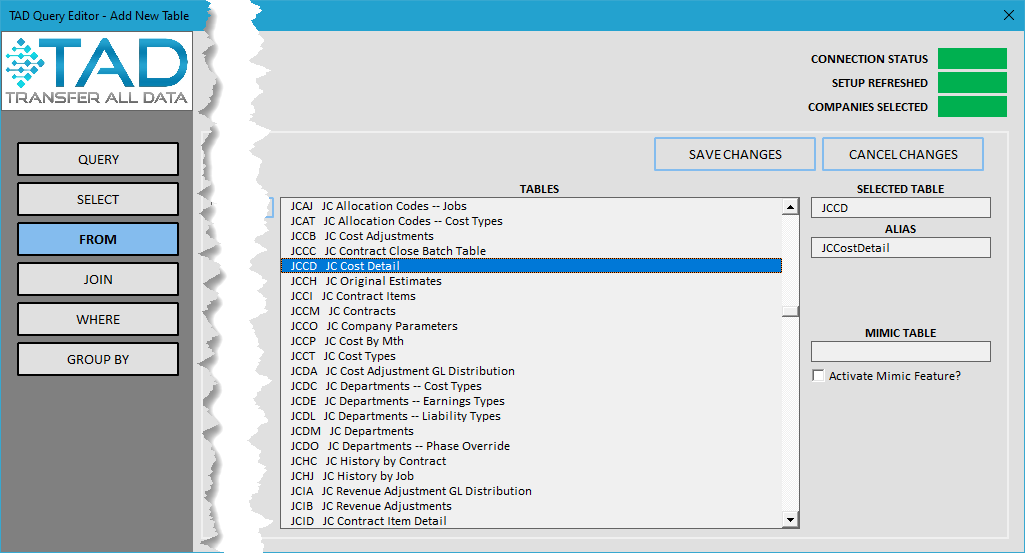Viewport: 1025px width, 553px height.
Task: Open the GROUP BY section
Action: coord(98,359)
